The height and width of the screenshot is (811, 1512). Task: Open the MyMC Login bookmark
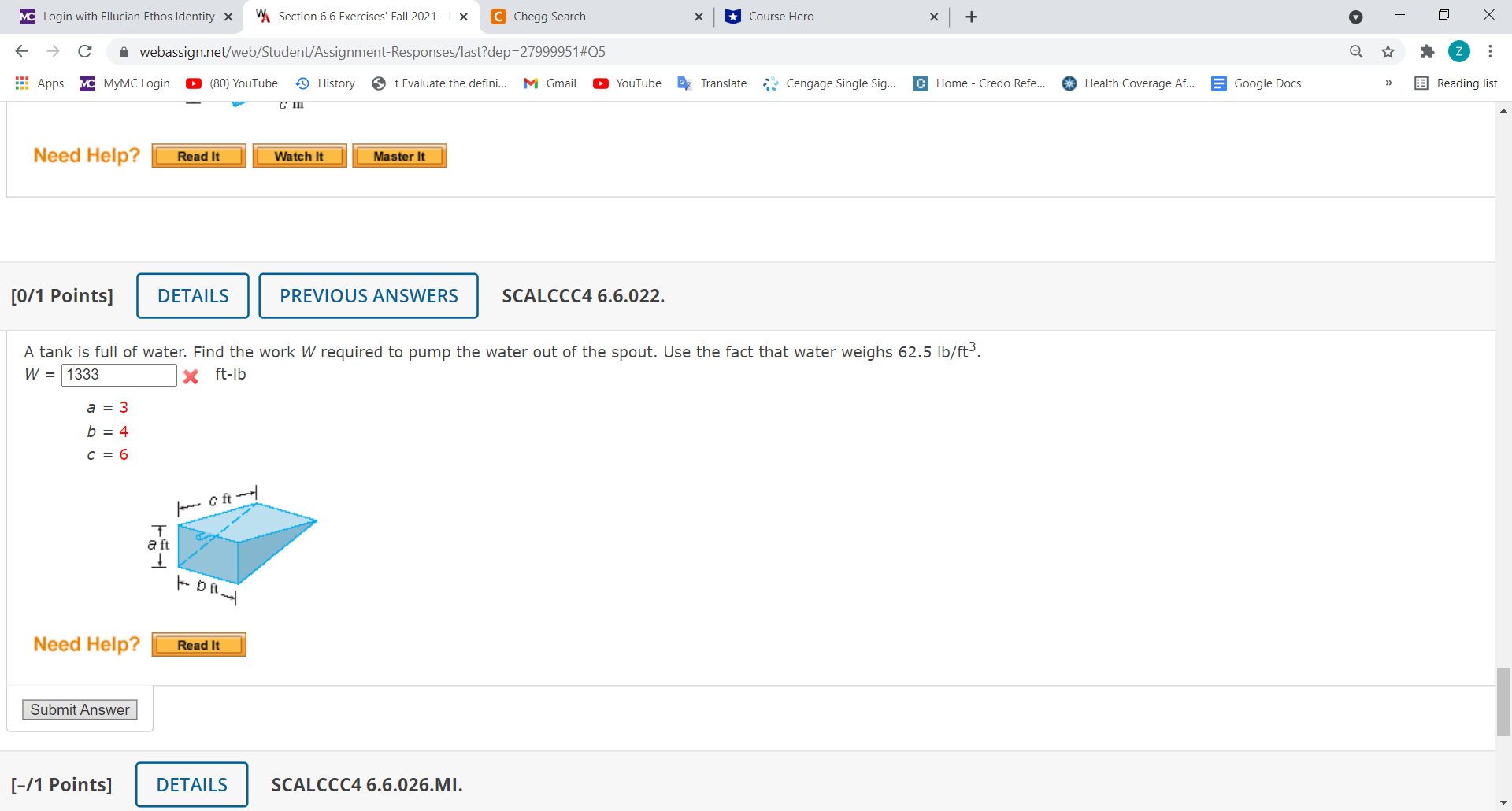(124, 83)
